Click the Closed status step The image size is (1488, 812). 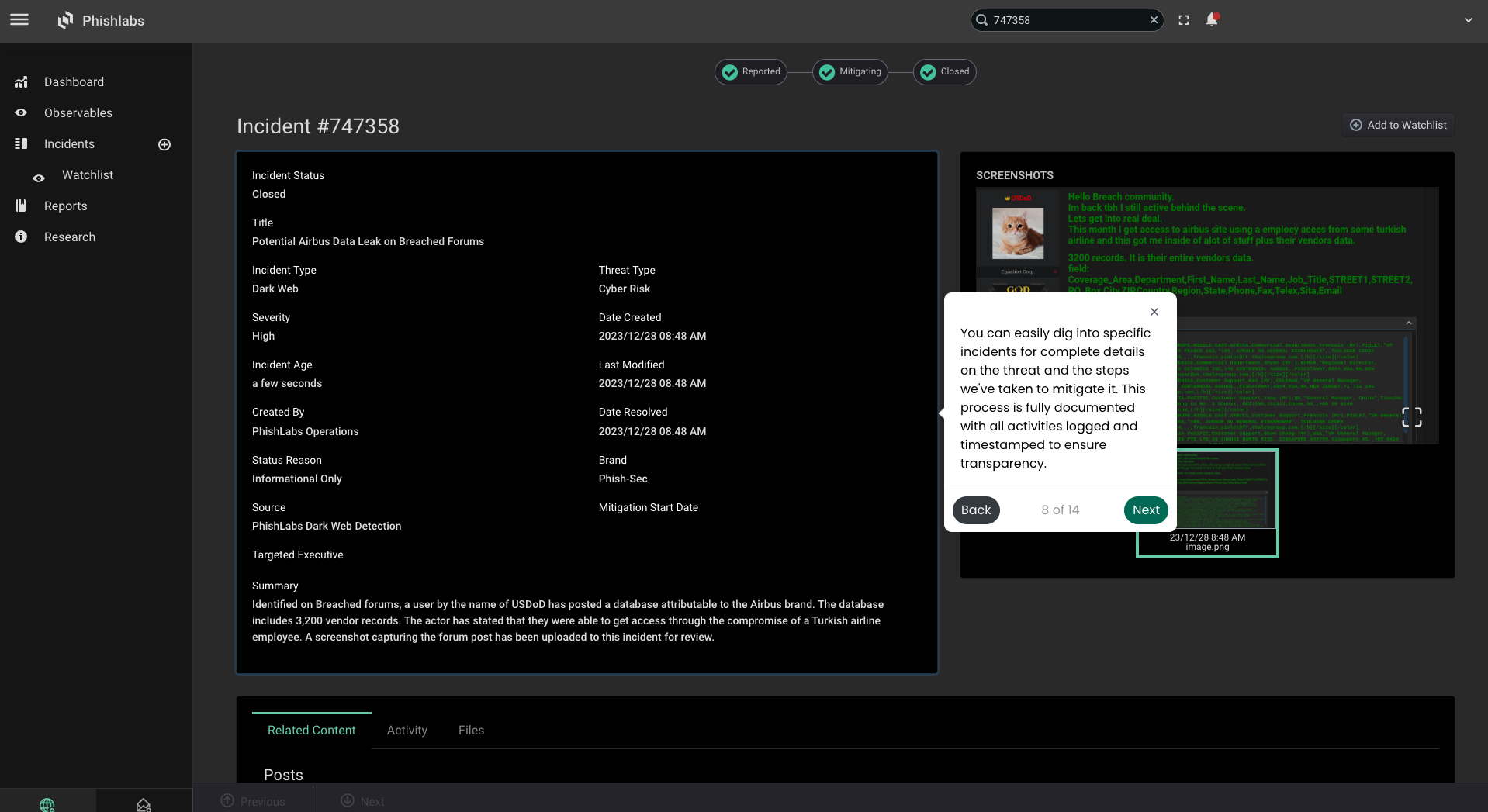point(945,72)
